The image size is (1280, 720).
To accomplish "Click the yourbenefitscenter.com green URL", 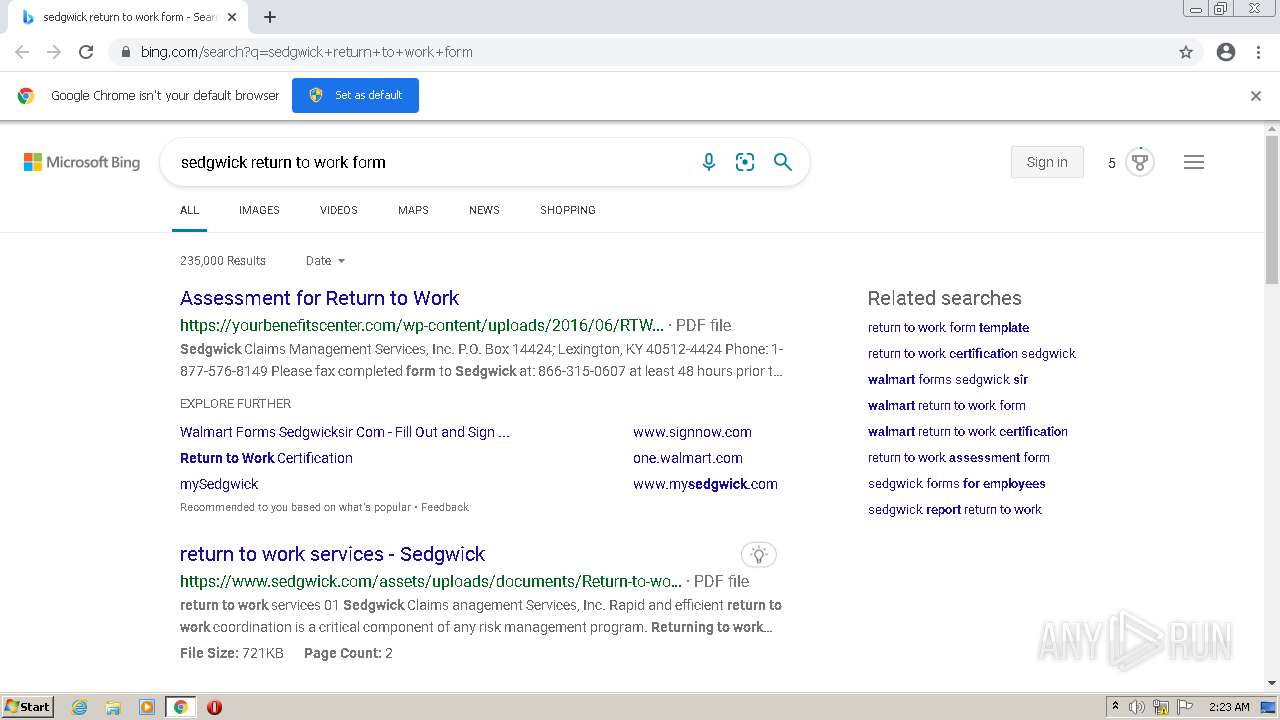I will point(422,325).
